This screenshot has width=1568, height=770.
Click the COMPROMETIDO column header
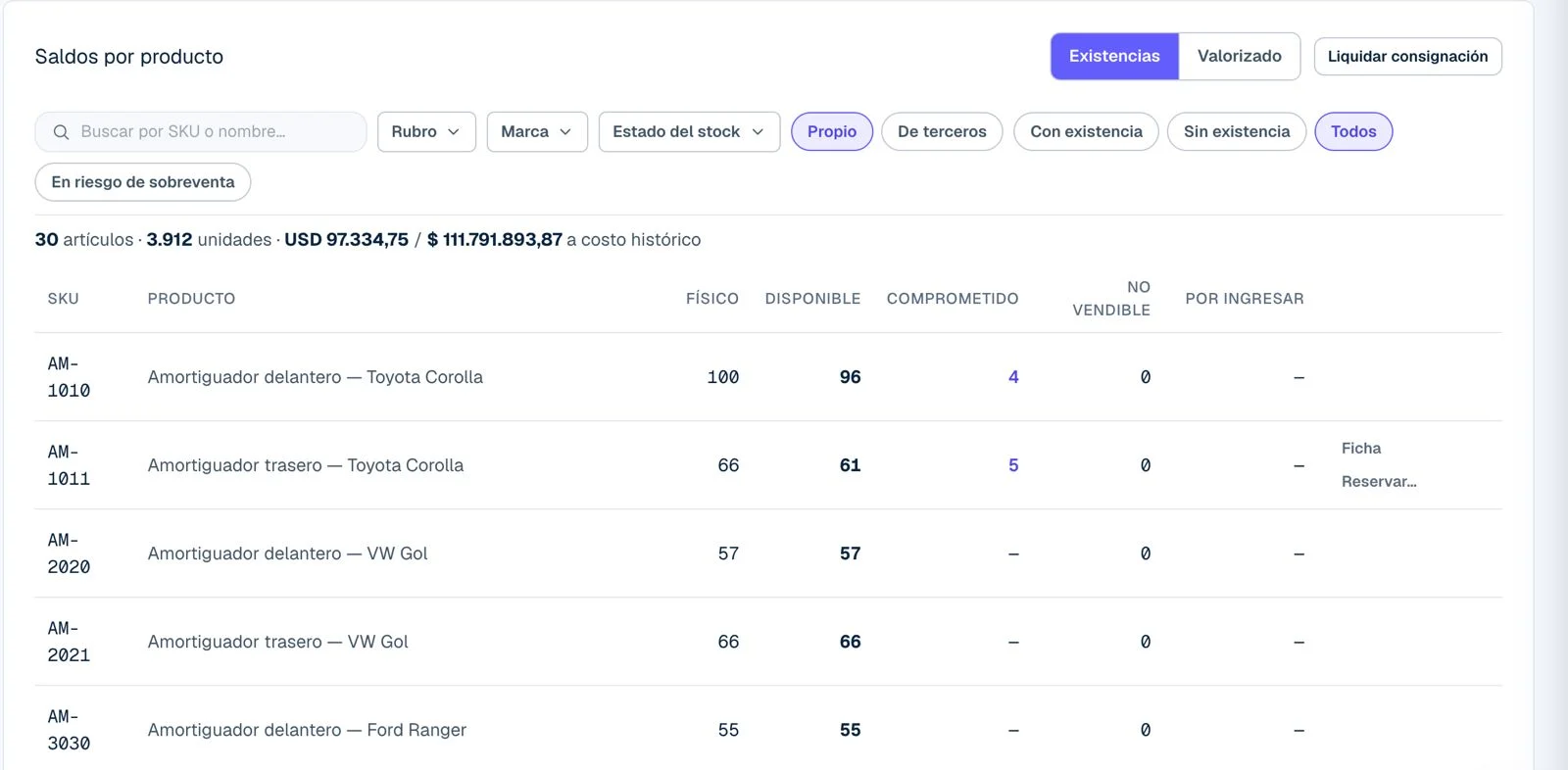[953, 299]
